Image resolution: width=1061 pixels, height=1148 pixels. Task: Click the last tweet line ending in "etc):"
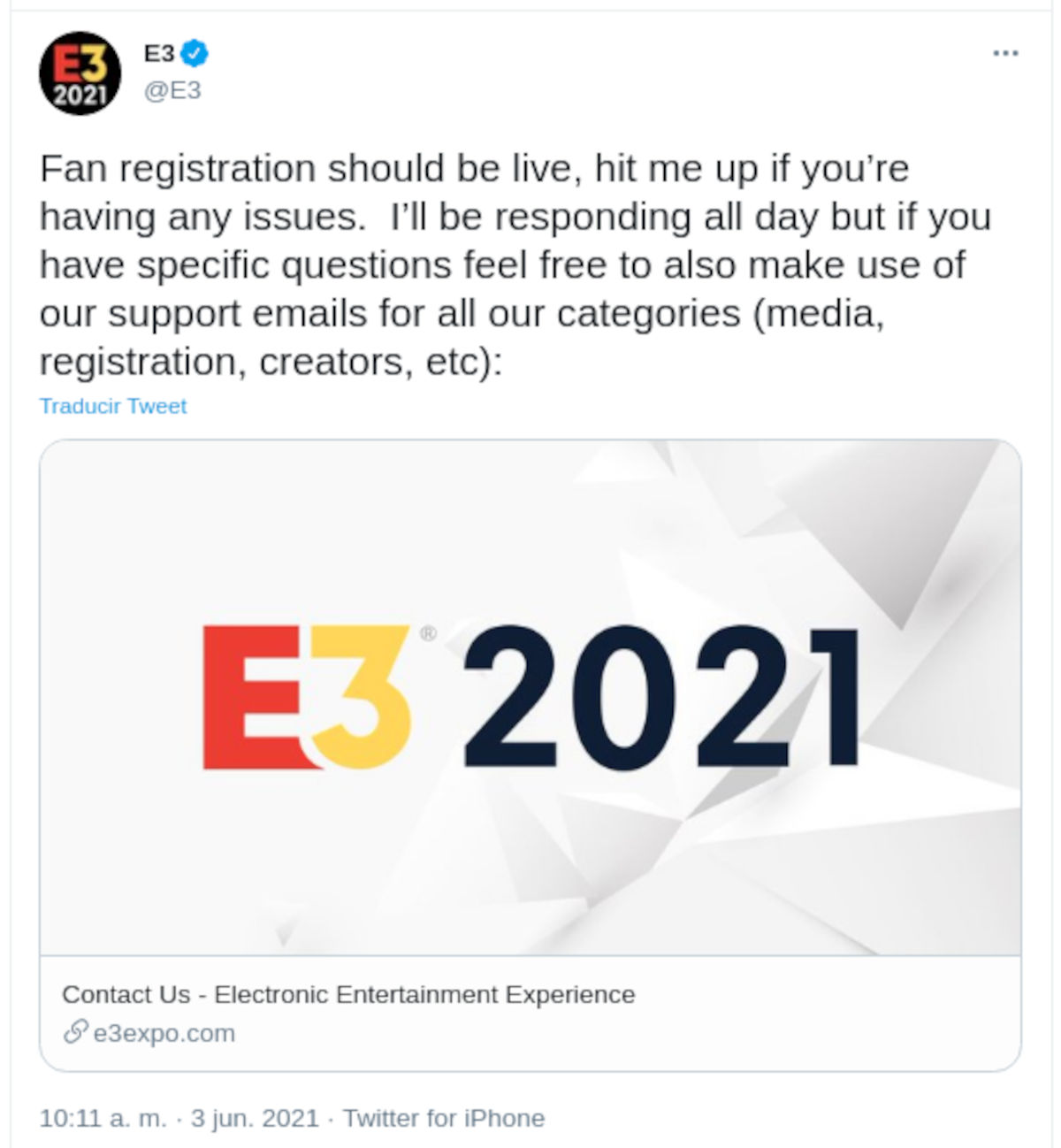click(271, 361)
